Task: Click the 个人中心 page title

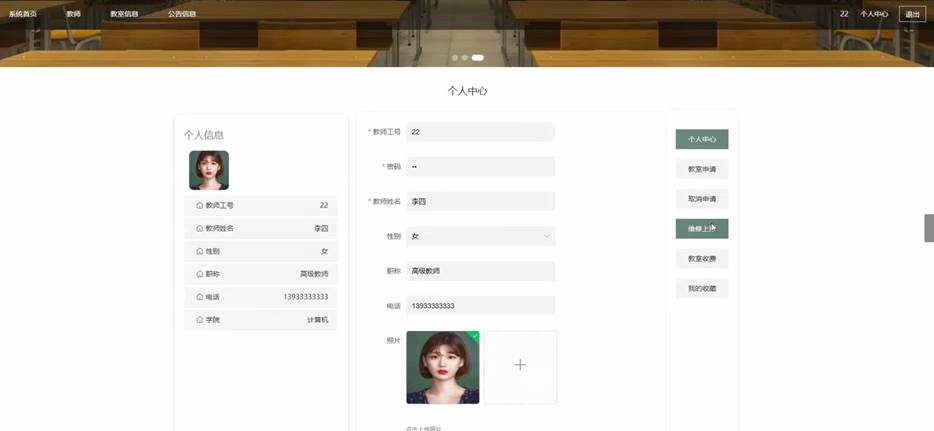Action: [468, 91]
